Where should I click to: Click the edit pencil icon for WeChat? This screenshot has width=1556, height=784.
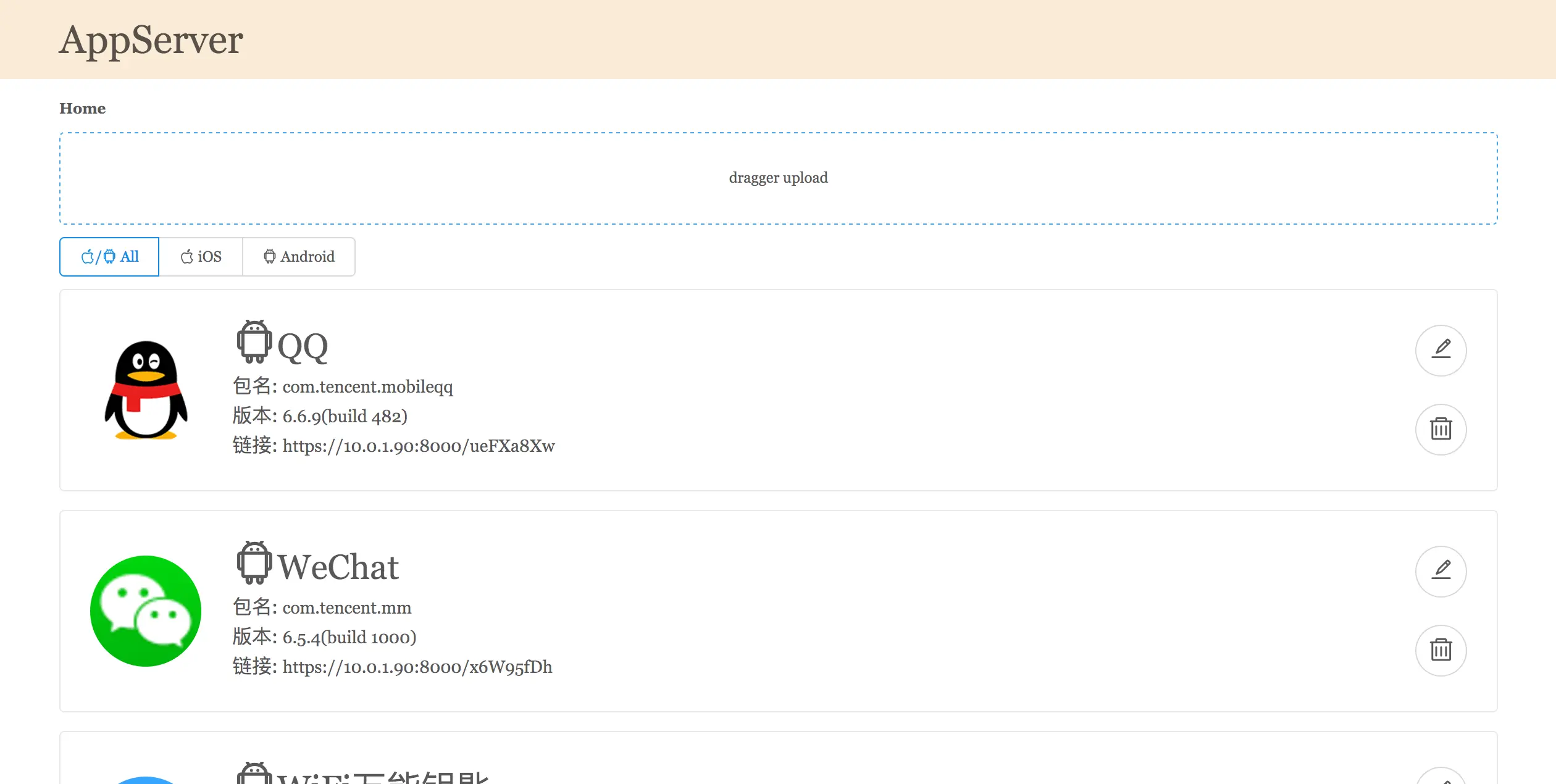point(1441,571)
